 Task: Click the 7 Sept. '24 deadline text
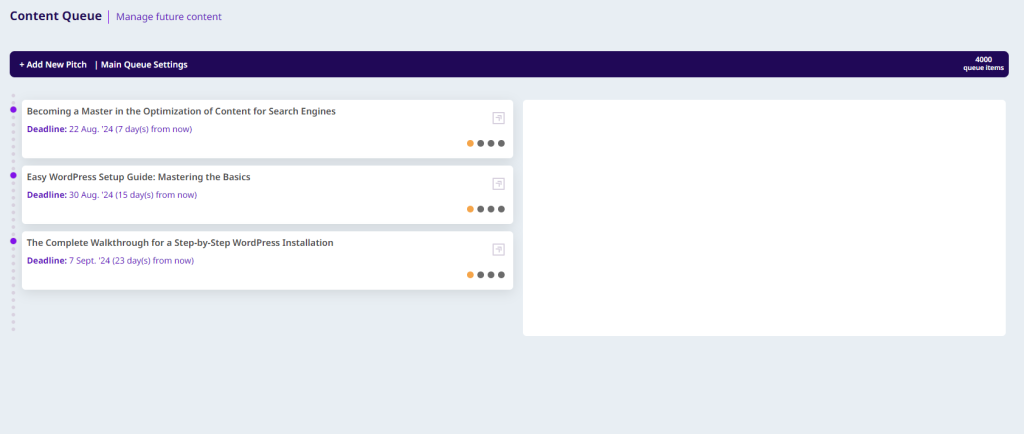(x=131, y=261)
